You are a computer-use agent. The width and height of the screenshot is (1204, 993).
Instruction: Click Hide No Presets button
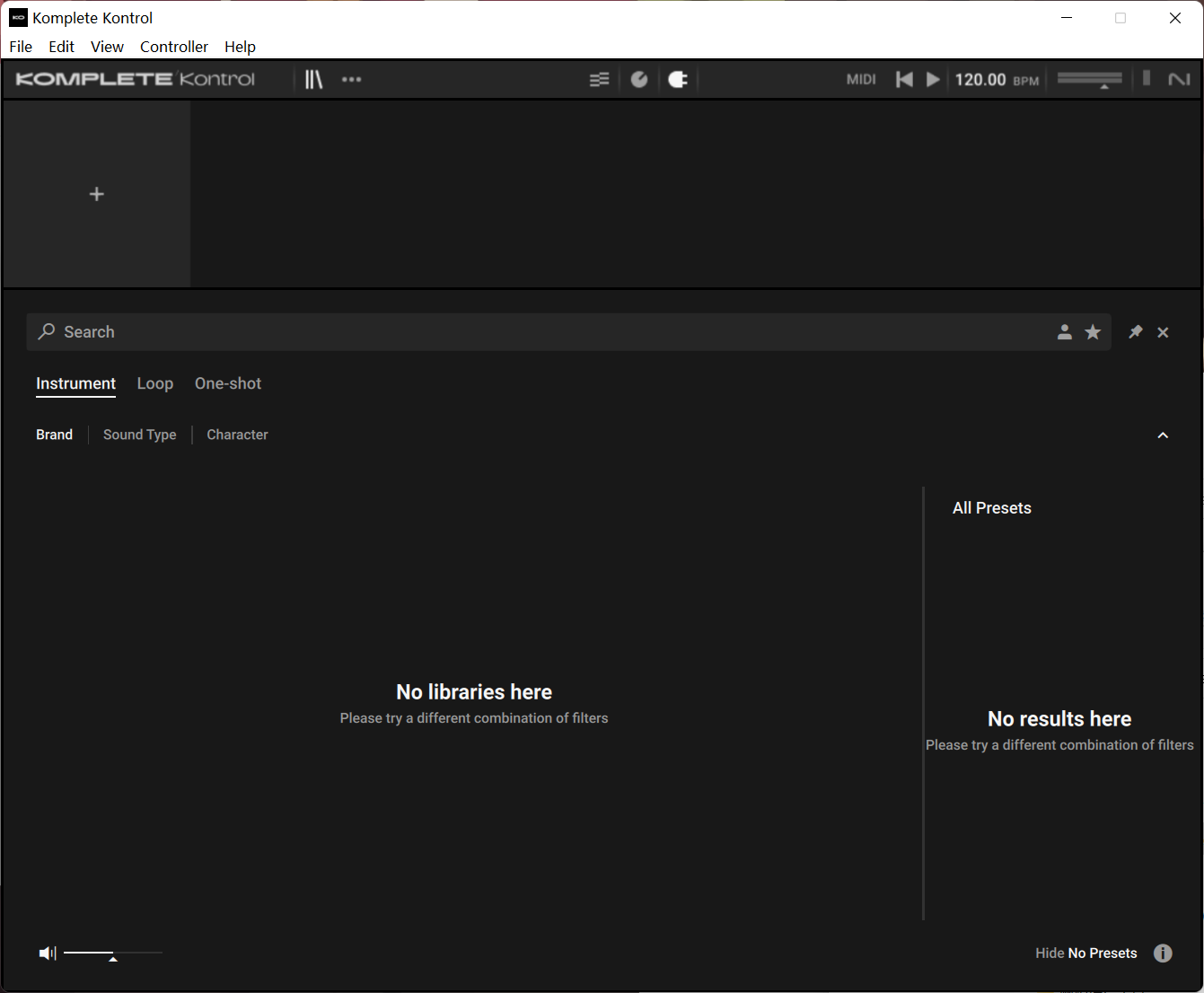tap(1086, 953)
